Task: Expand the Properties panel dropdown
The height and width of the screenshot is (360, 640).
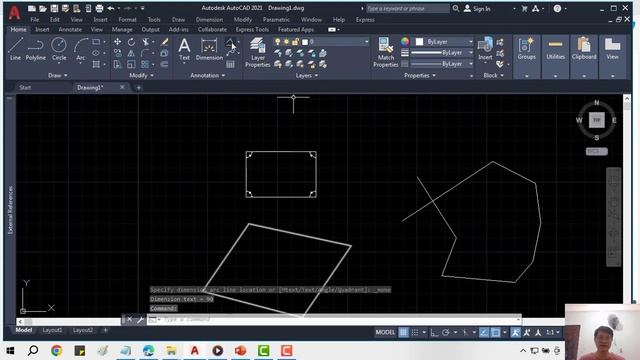Action: (x=420, y=76)
